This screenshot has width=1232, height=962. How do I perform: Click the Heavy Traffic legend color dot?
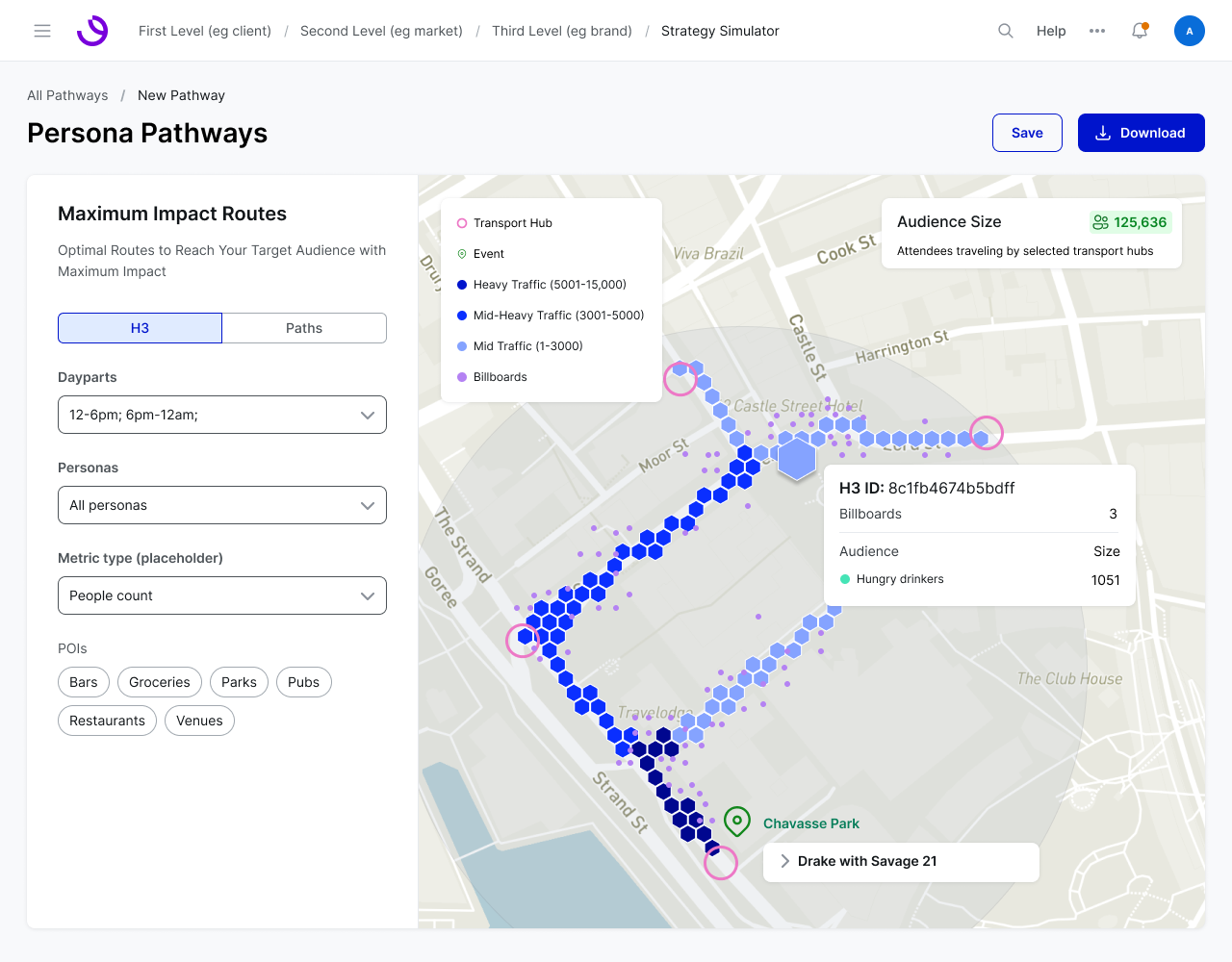click(x=462, y=285)
